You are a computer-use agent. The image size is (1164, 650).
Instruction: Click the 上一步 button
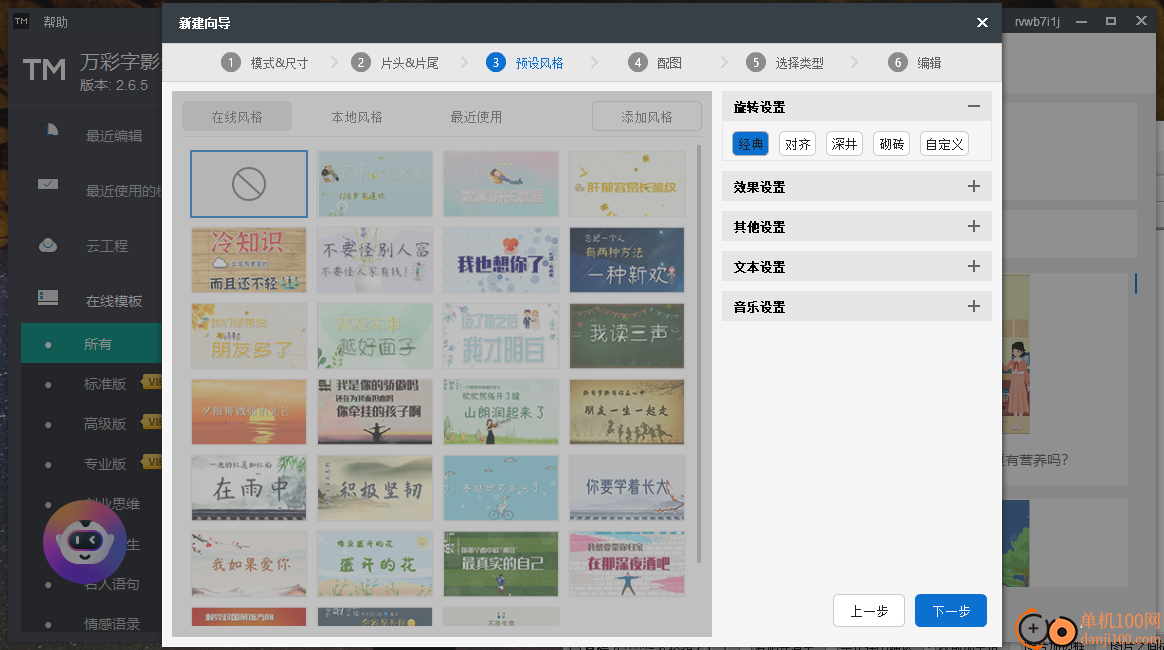pyautogui.click(x=869, y=611)
